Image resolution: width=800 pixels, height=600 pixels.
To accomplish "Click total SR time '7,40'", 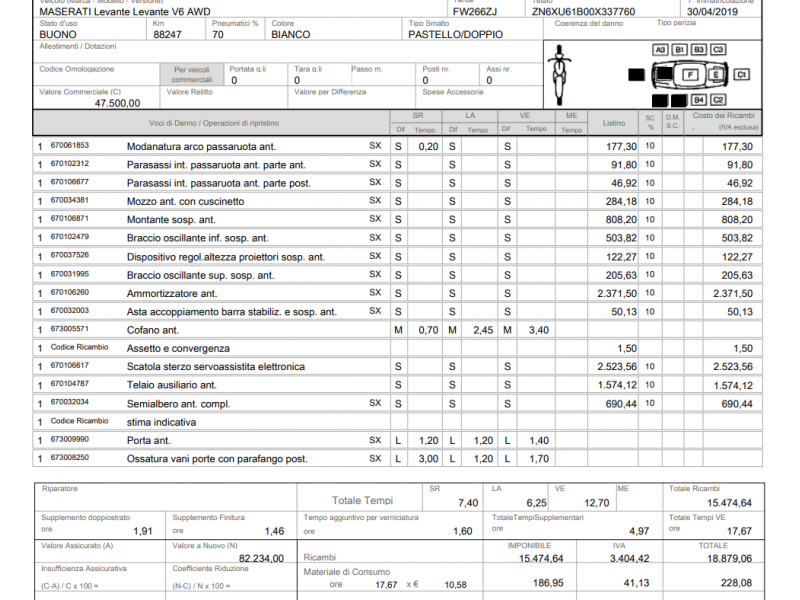I will [x=468, y=503].
